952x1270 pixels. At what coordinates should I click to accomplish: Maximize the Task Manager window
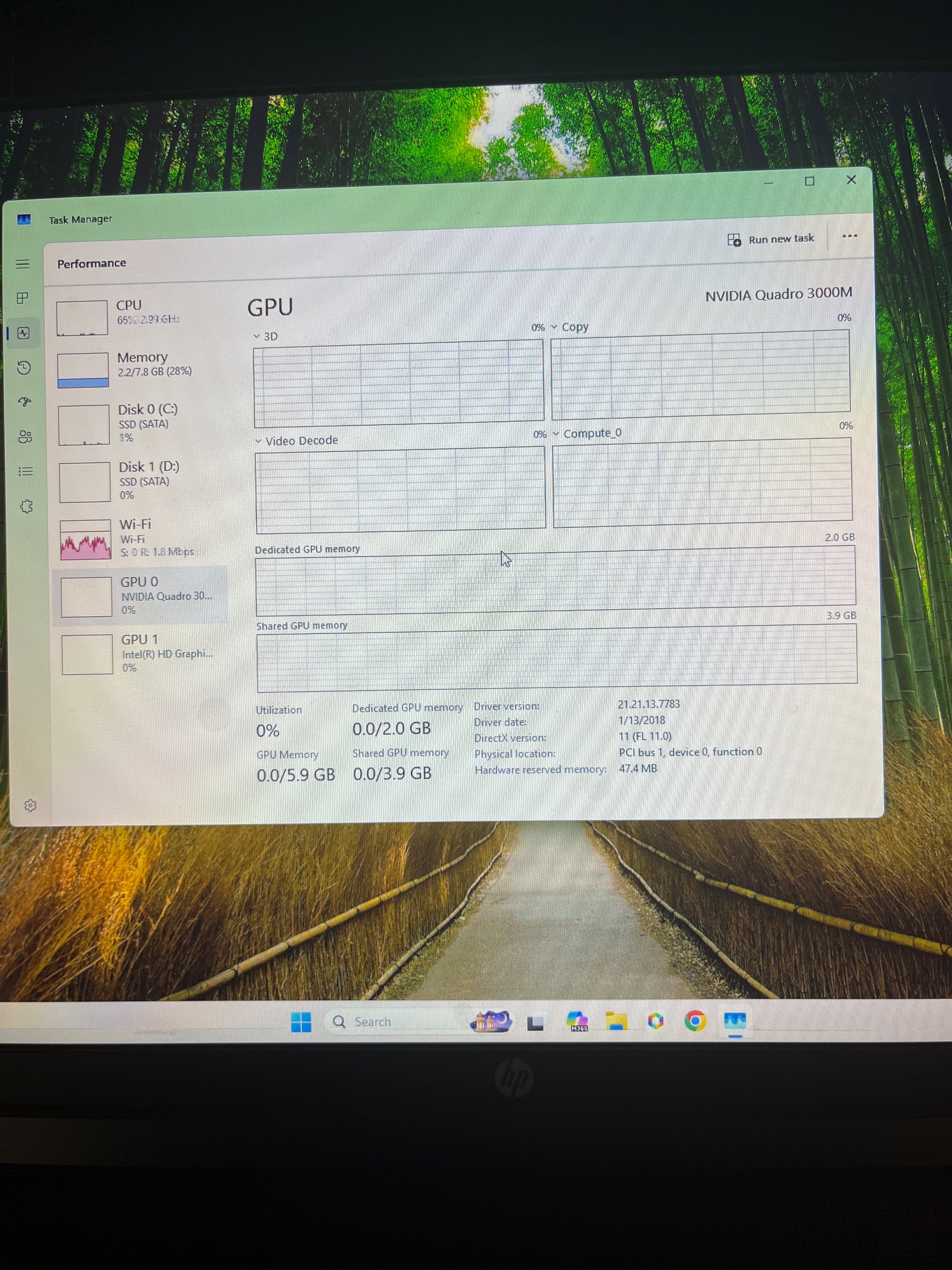[x=810, y=182]
